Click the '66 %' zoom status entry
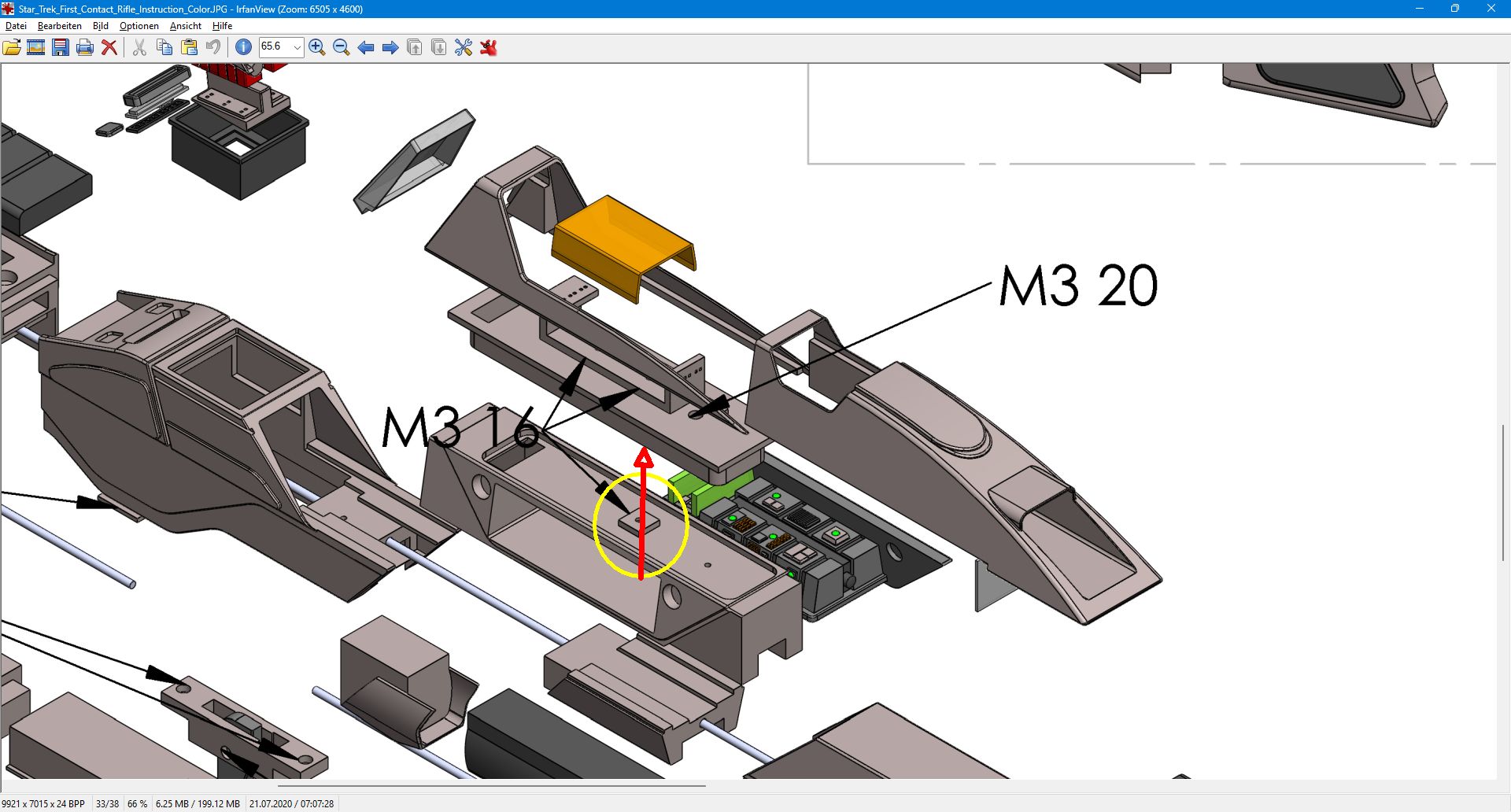1511x812 pixels. pyautogui.click(x=138, y=804)
